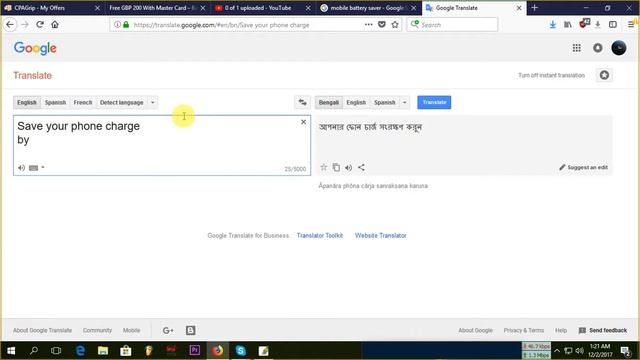The width and height of the screenshot is (640, 360).
Task: Copy the translated Bengali text
Action: coord(336,167)
